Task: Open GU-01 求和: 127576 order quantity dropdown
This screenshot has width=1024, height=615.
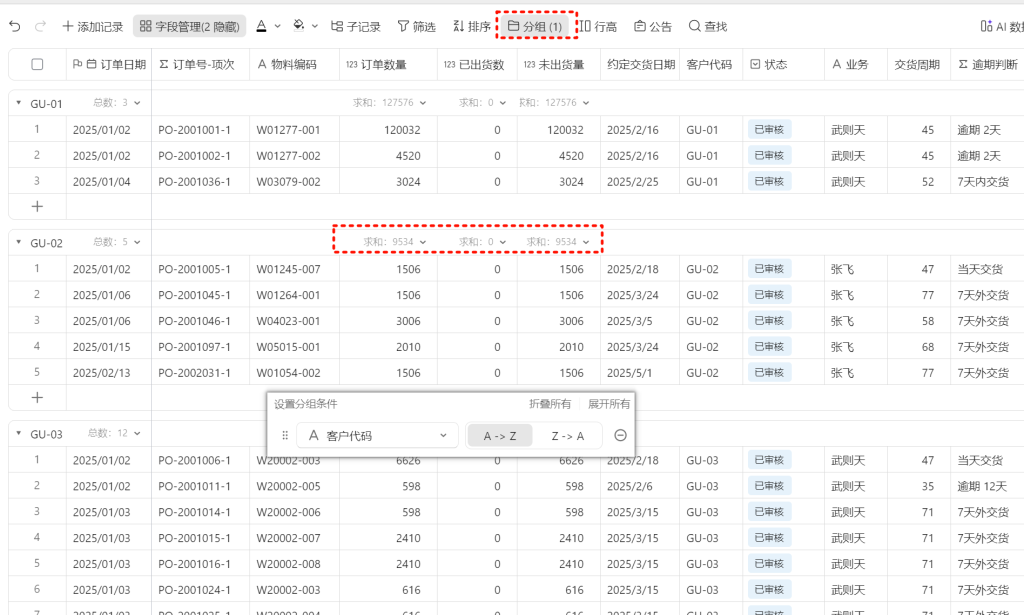Action: [389, 102]
